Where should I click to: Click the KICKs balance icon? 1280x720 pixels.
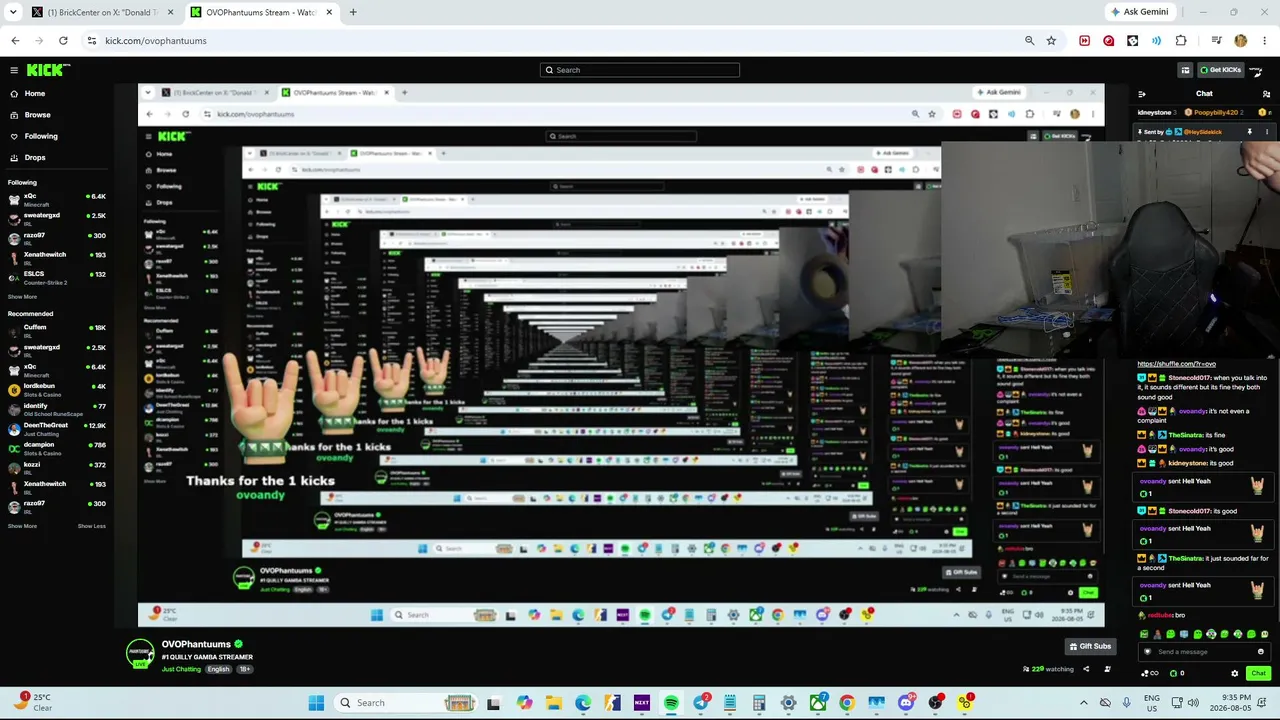pyautogui.click(x=1177, y=673)
